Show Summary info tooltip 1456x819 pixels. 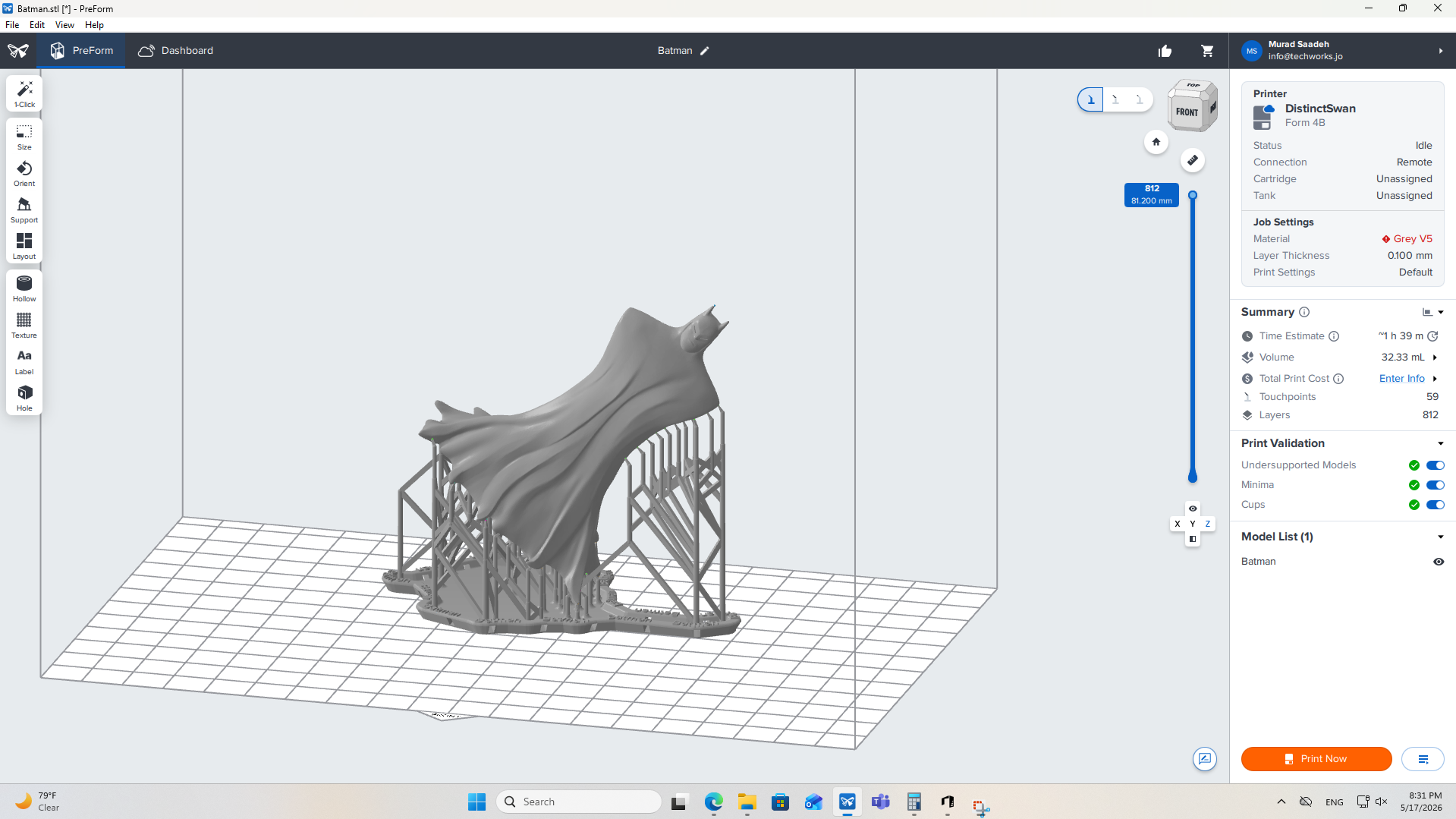[1304, 312]
